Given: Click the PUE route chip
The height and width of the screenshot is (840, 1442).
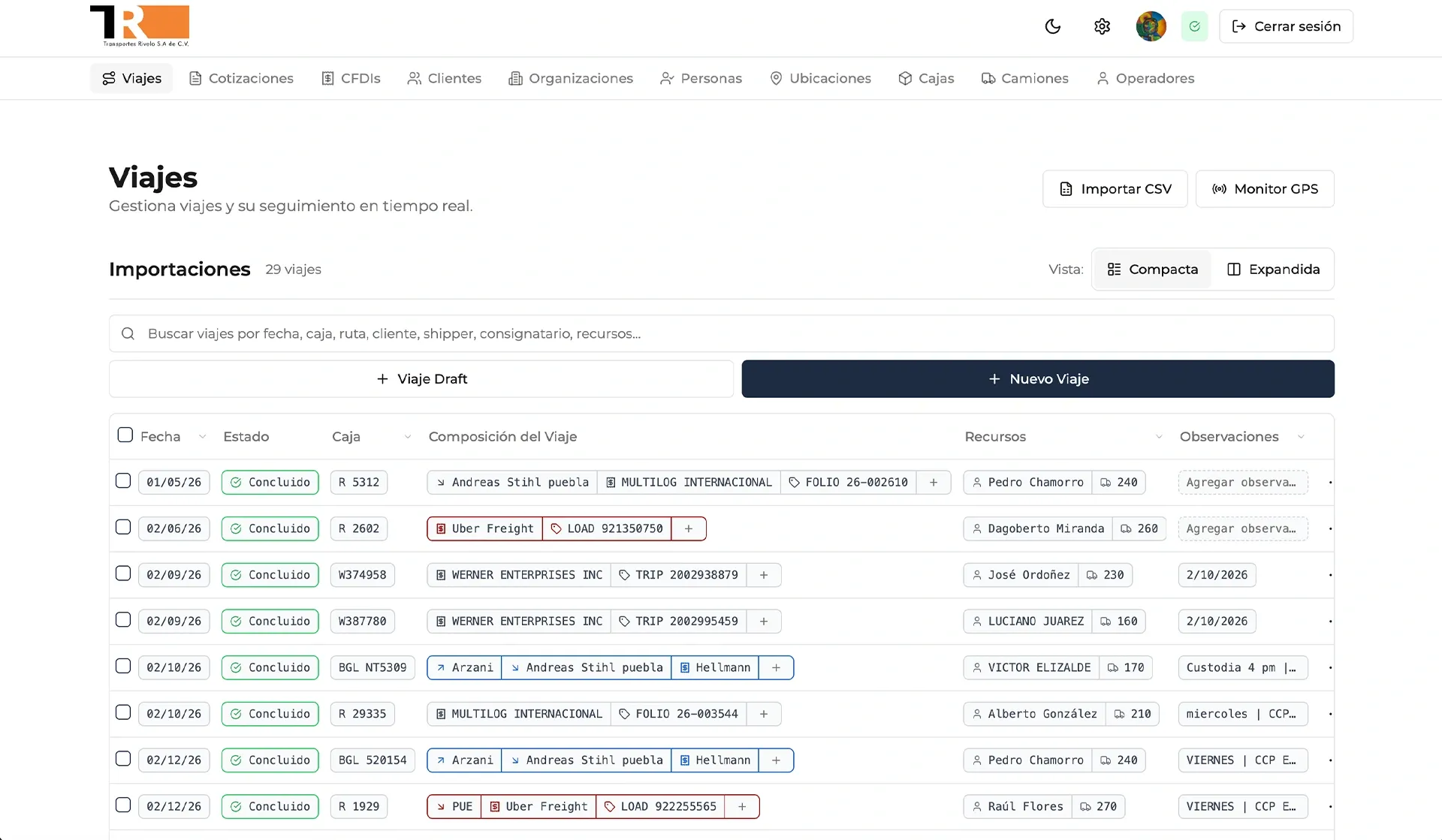Looking at the screenshot, I should coord(454,806).
